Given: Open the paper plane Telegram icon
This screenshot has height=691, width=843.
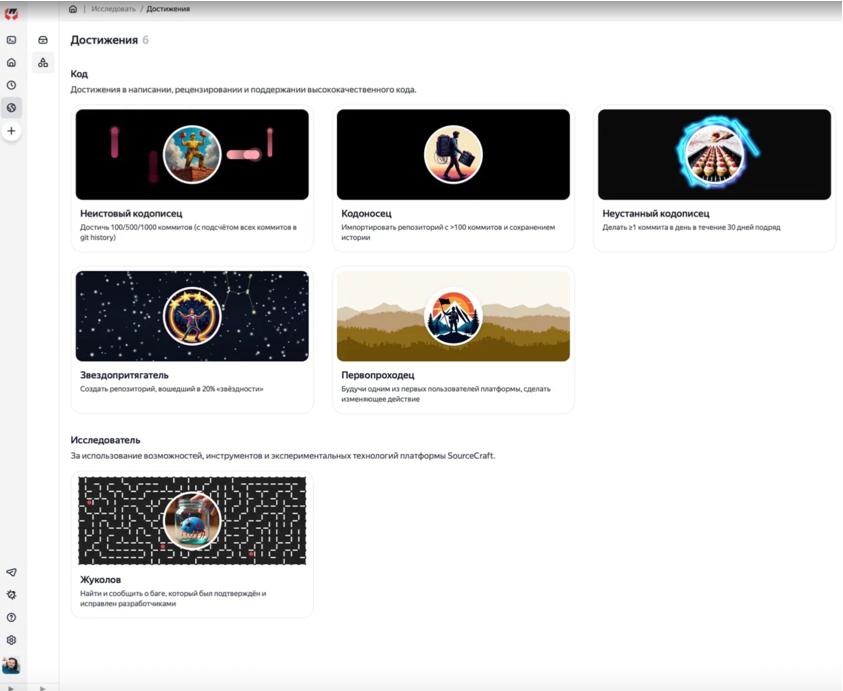Looking at the screenshot, I should (11, 572).
